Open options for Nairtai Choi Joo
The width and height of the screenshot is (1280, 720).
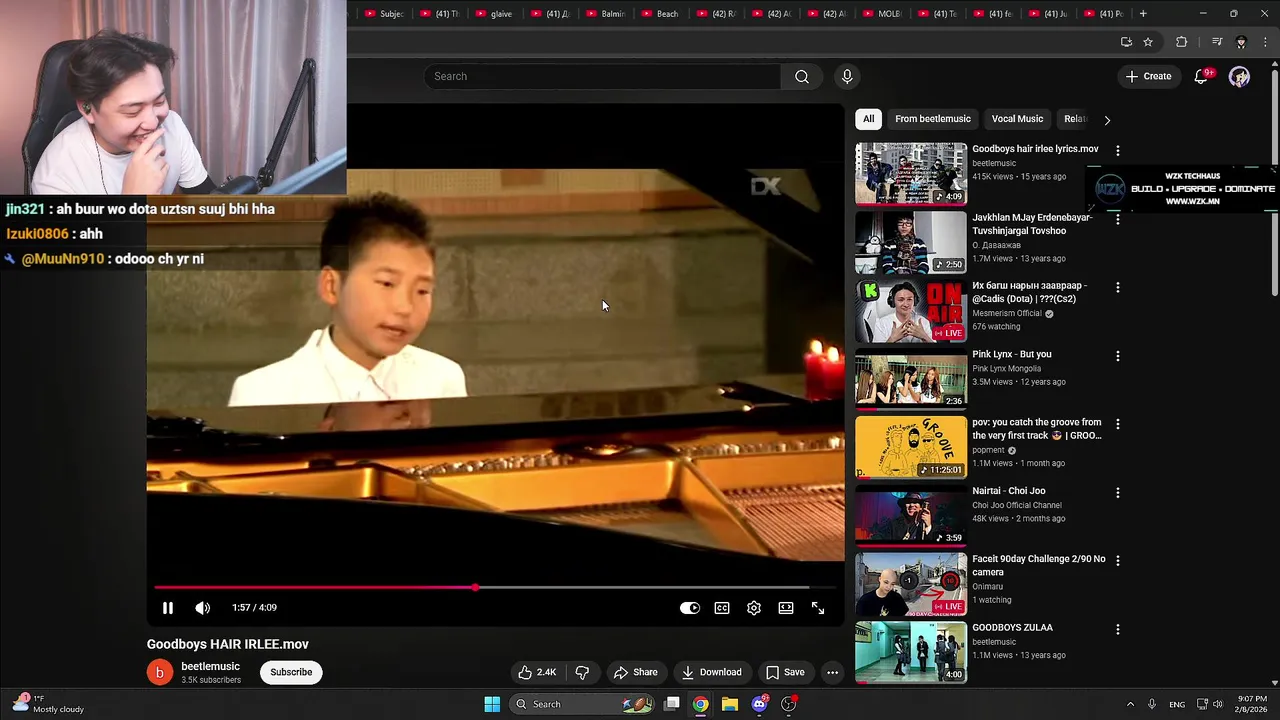[x=1117, y=493]
